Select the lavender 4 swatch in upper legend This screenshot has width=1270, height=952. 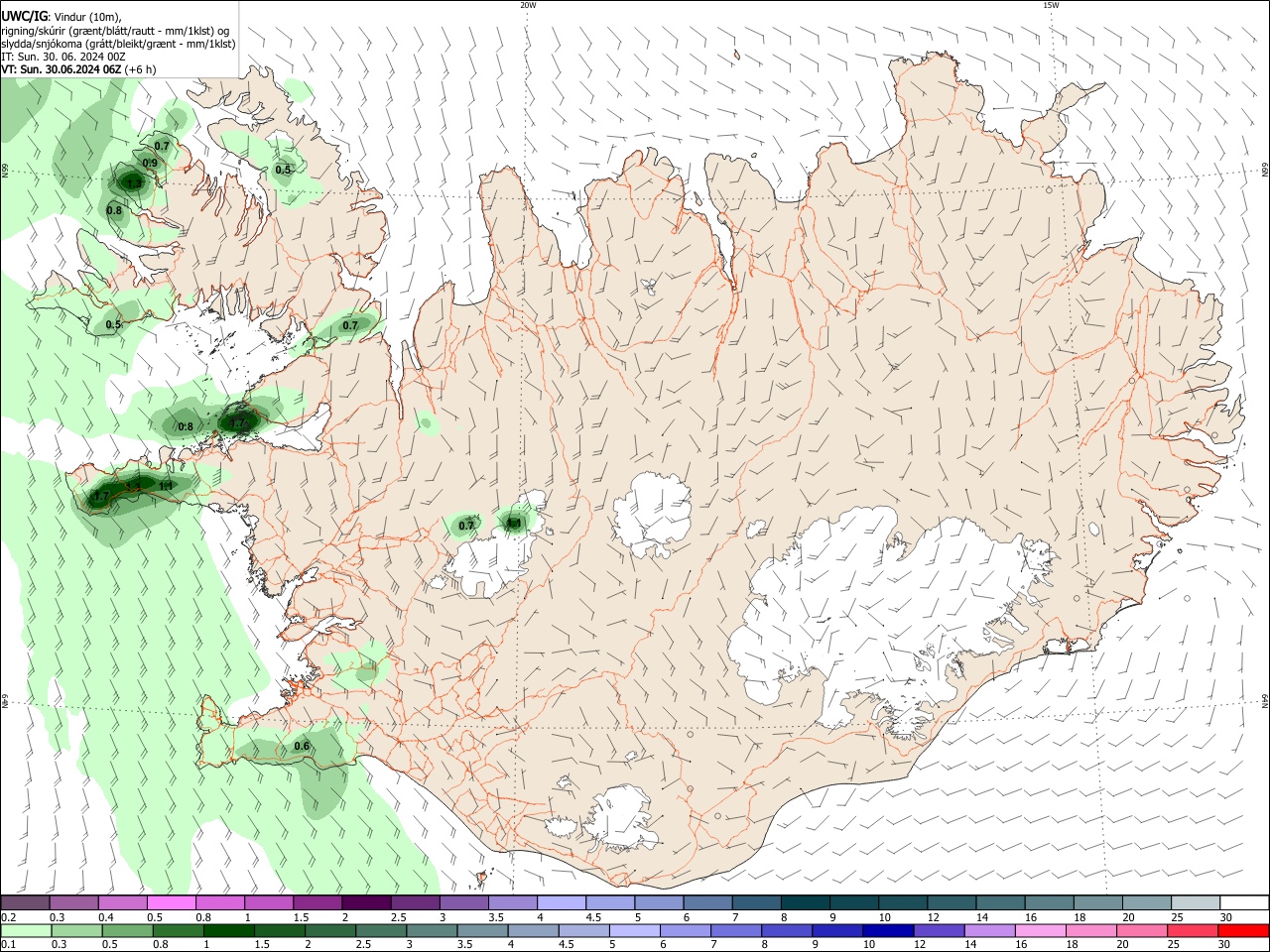pyautogui.click(x=562, y=902)
